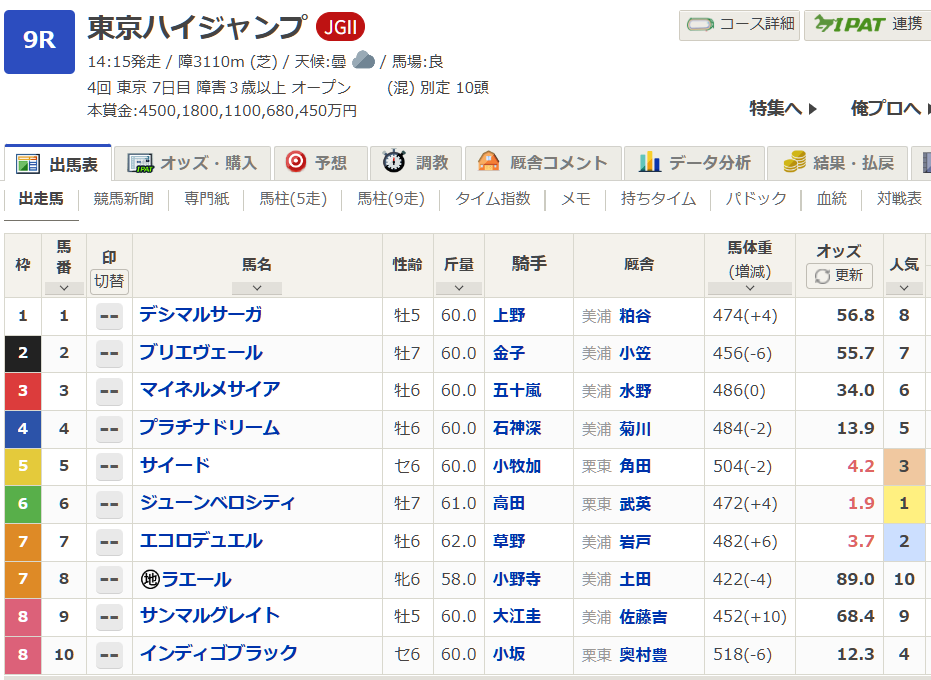The image size is (931, 680).
Task: Open horse link エコロデュエル
Action: (201, 541)
